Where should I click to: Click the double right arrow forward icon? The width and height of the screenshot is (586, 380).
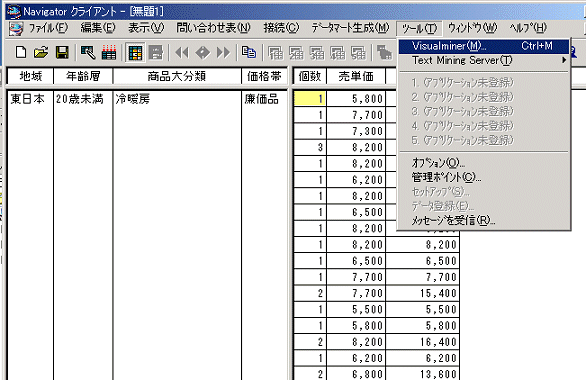223,53
